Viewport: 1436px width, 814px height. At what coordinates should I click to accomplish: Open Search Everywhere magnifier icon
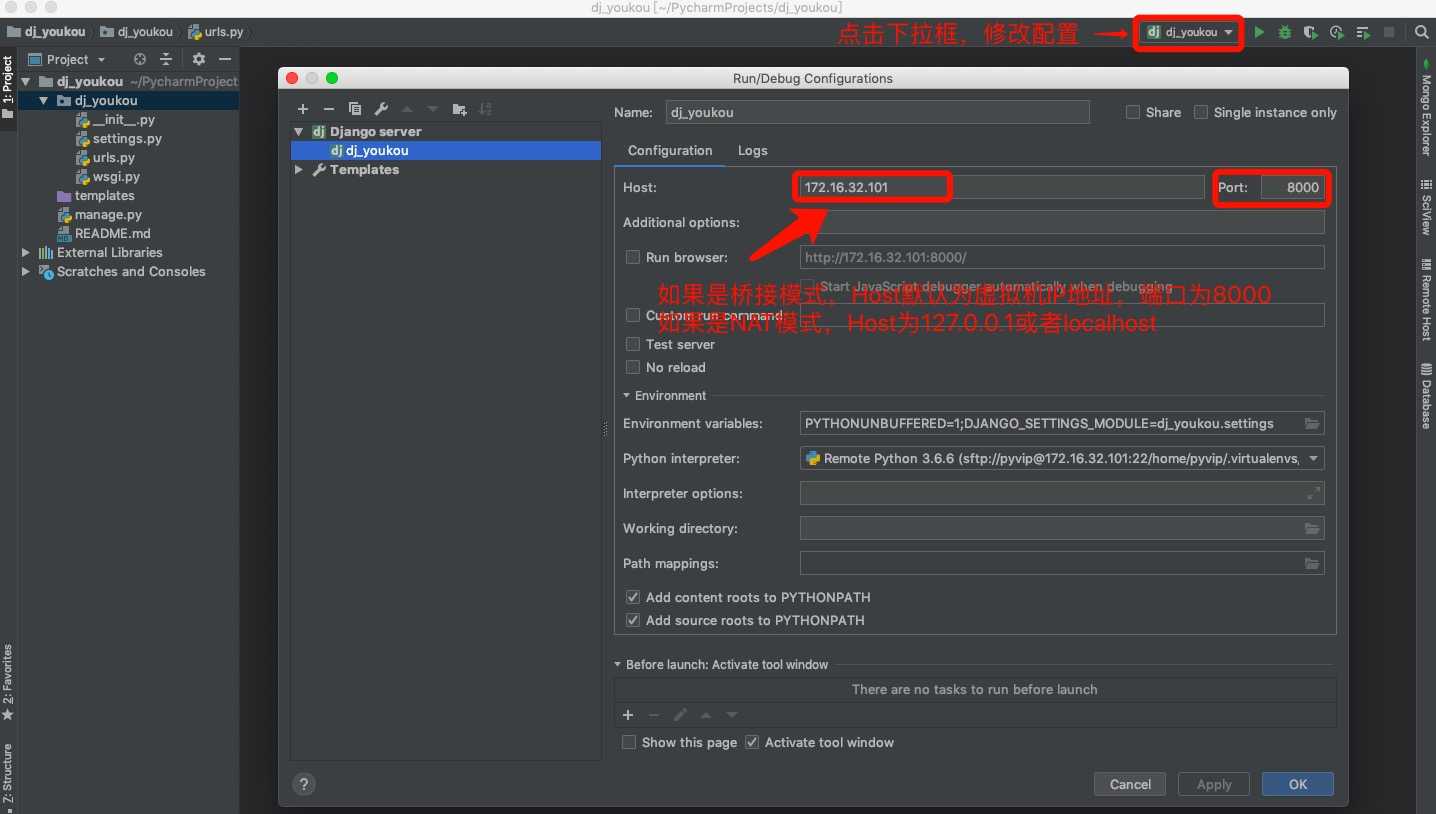(1421, 32)
